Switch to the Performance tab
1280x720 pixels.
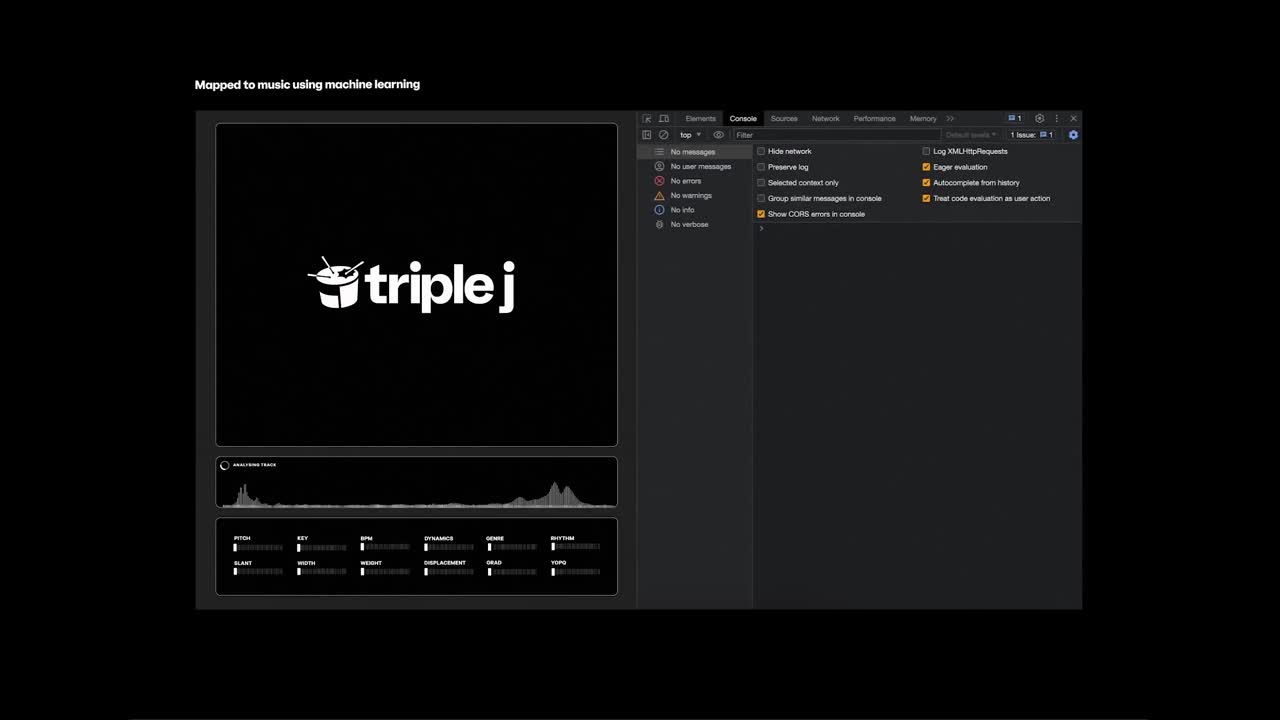coord(875,119)
